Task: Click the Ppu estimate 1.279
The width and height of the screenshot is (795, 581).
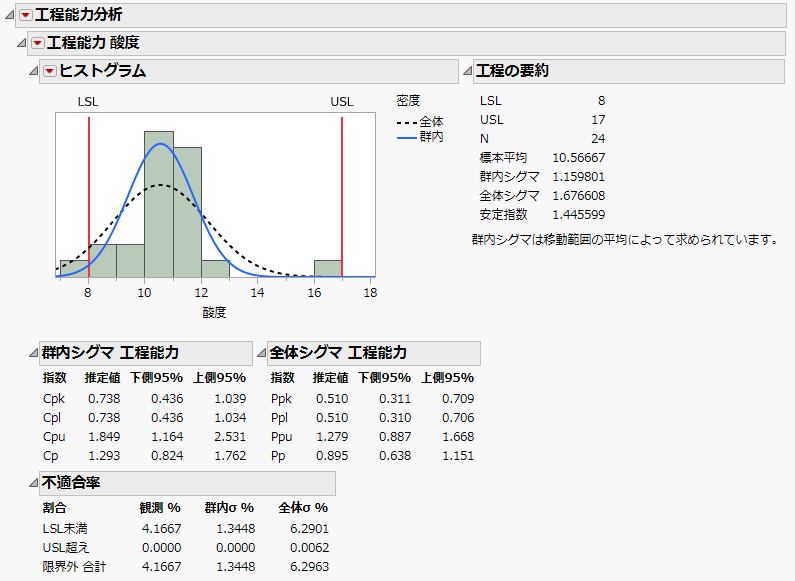Action: point(332,437)
